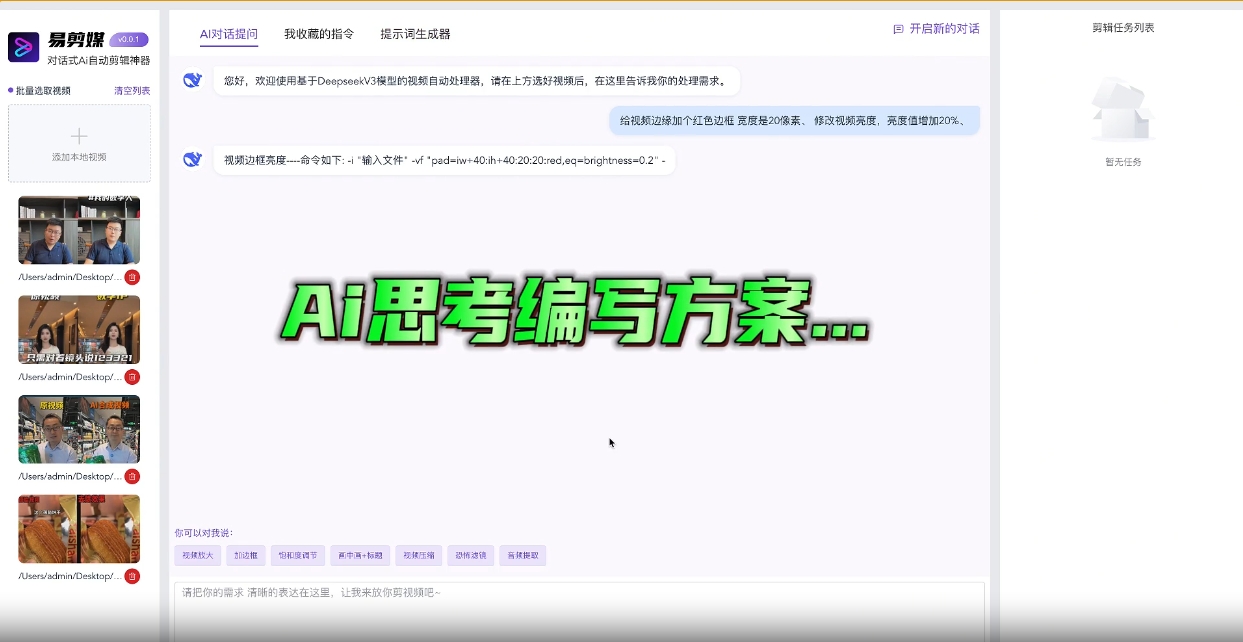Viewport: 1243px width, 642px height.
Task: Click file path under third video thumbnail
Action: pos(69,477)
